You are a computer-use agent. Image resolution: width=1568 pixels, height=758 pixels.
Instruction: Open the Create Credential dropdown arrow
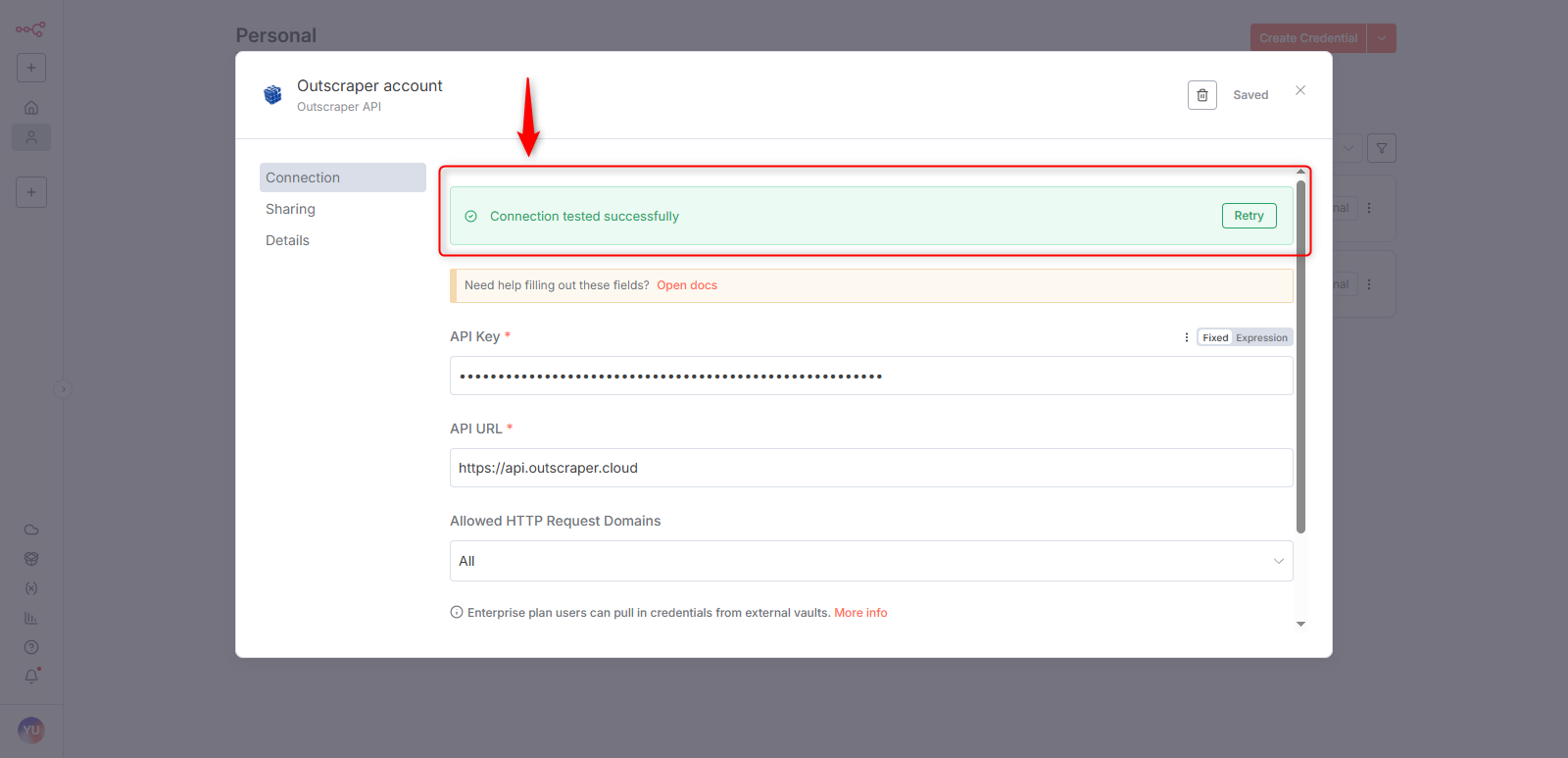(x=1381, y=38)
